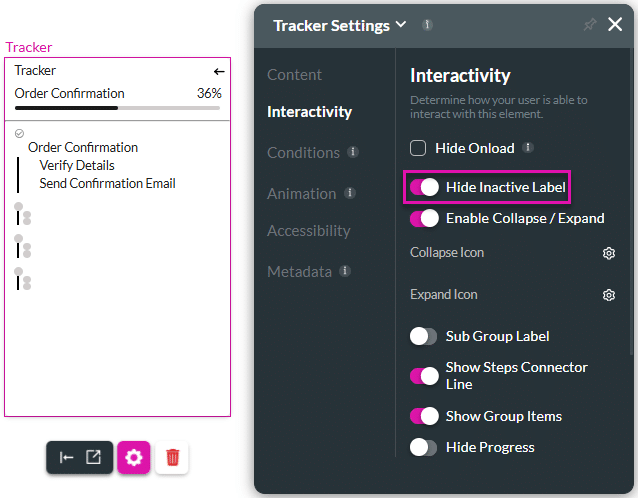Toggle Show Steps Connector Line switch
Screen dimensions: 638x498
coord(424,376)
